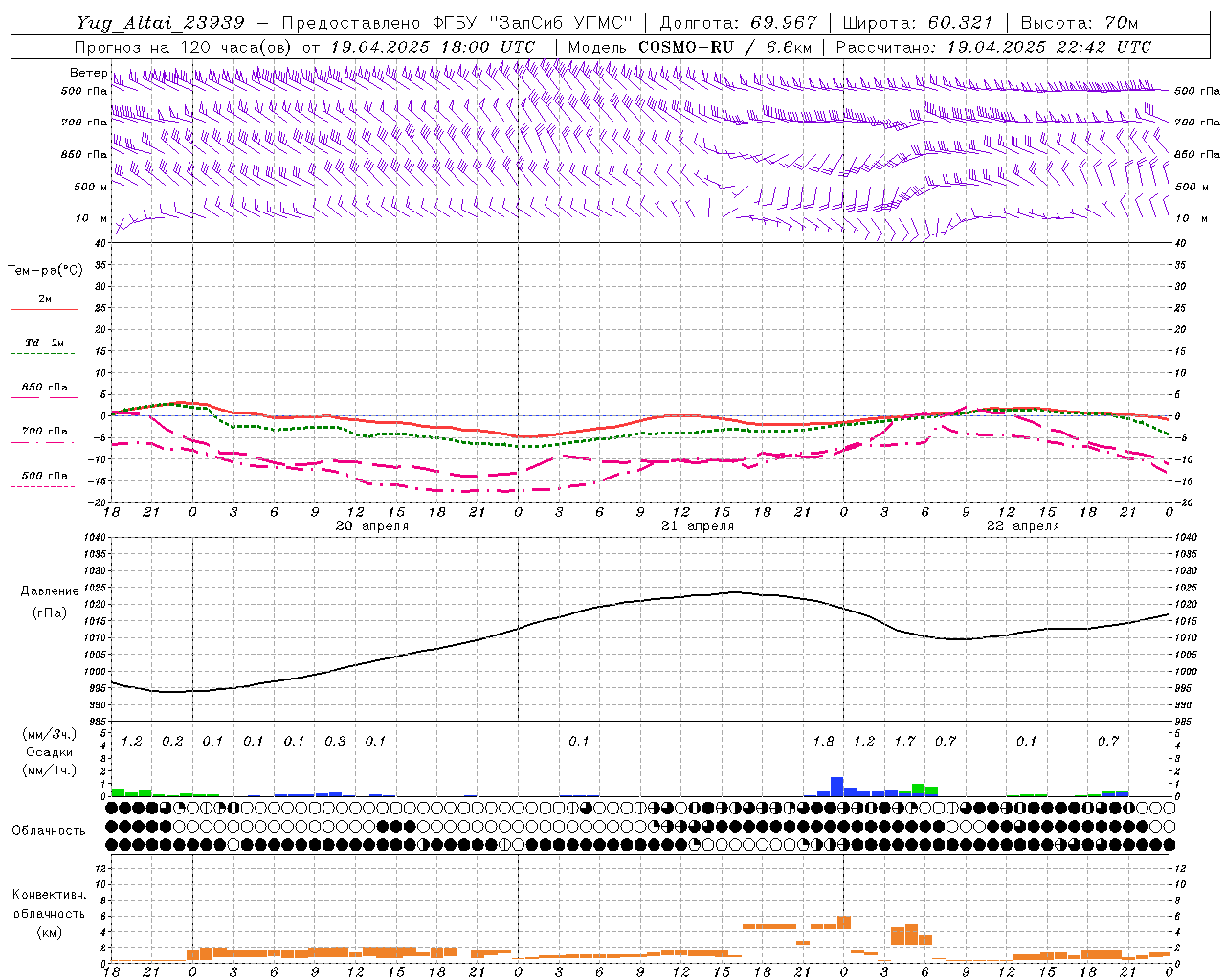This screenshot has width=1225, height=980.
Task: Click the Ветер panel label
Action: (88, 73)
